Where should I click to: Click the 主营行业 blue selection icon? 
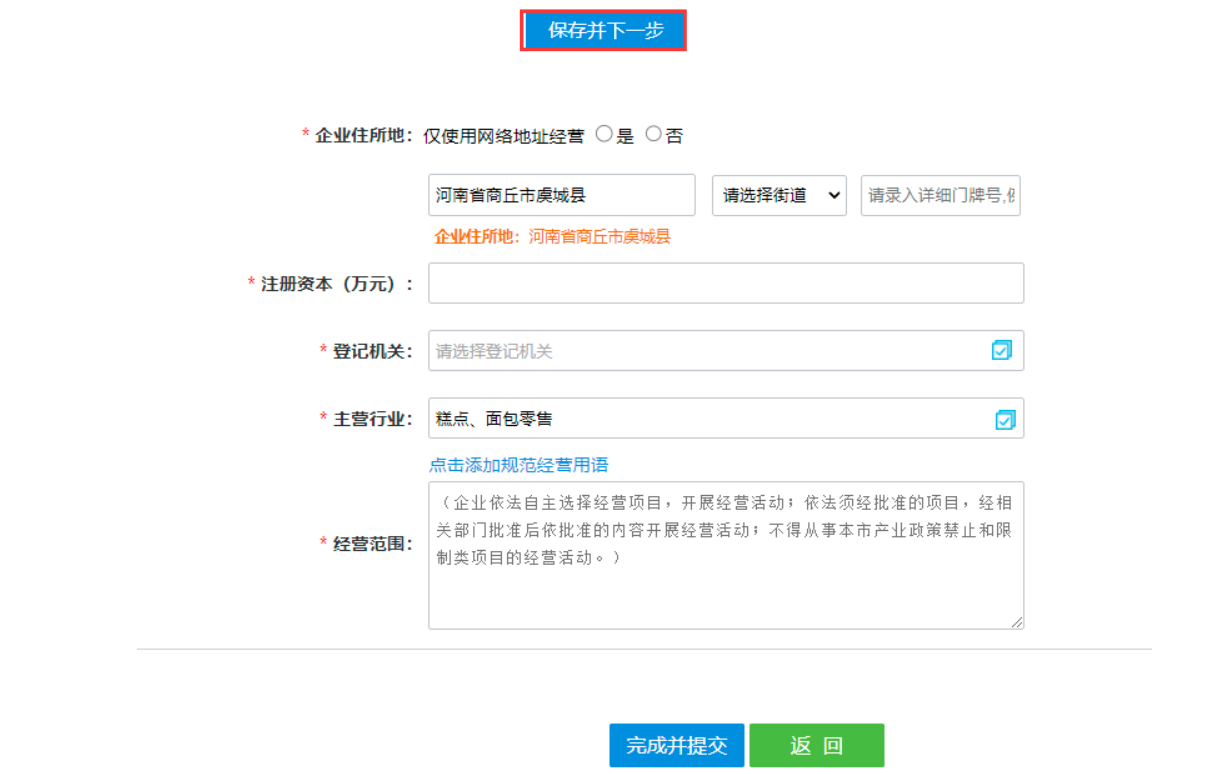tap(1002, 418)
